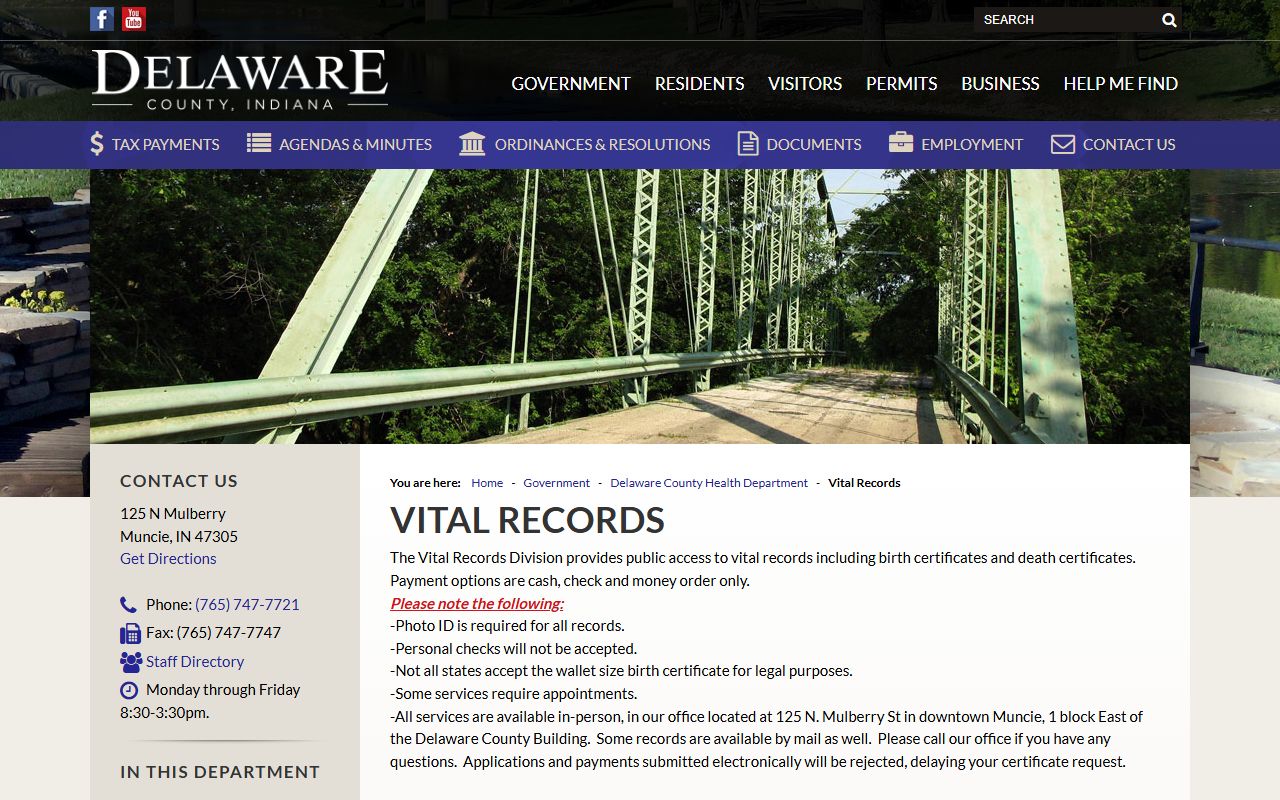Click the dollar sign Tax Payments icon

click(97, 144)
